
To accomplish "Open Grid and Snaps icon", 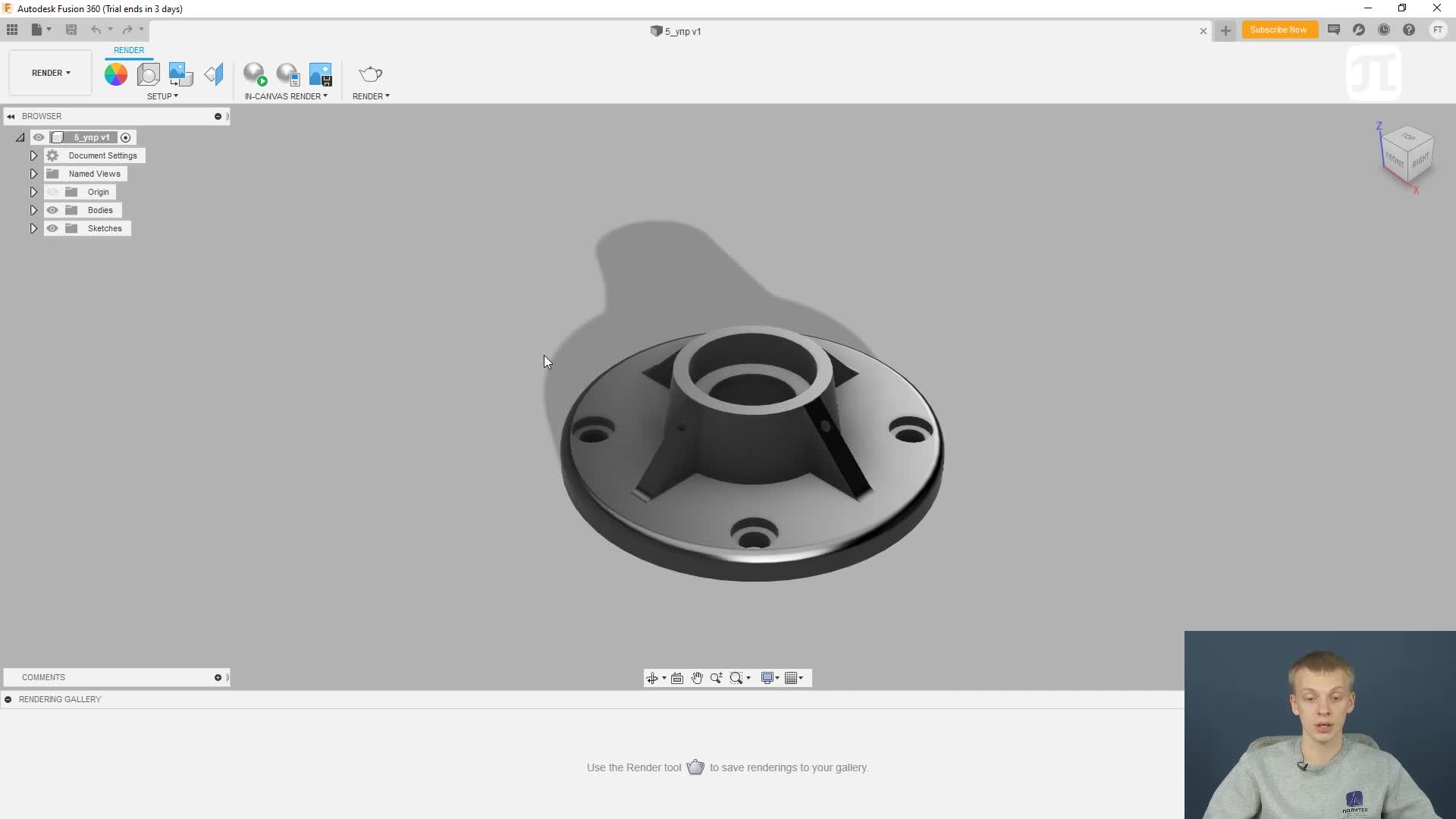I will click(791, 678).
